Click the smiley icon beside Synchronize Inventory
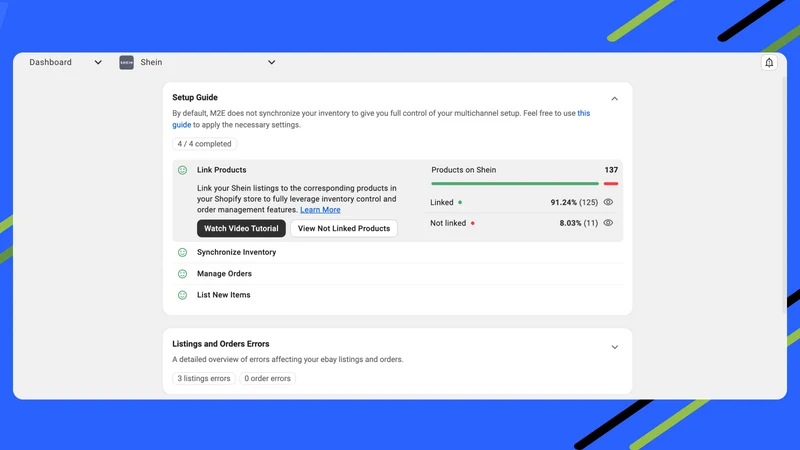This screenshot has width=800, height=450. tap(182, 252)
